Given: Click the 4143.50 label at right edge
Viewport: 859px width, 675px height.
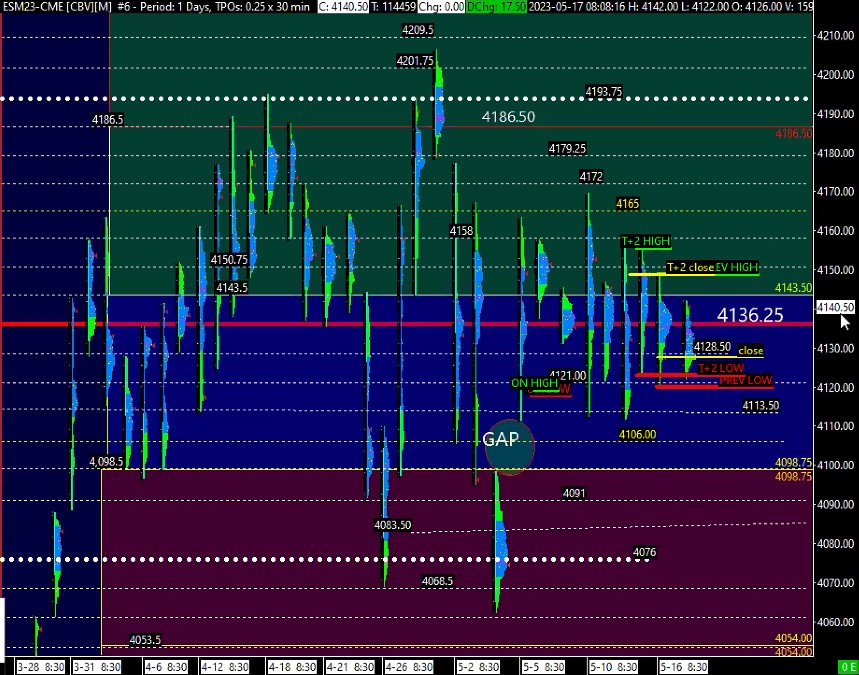Looking at the screenshot, I should (794, 288).
